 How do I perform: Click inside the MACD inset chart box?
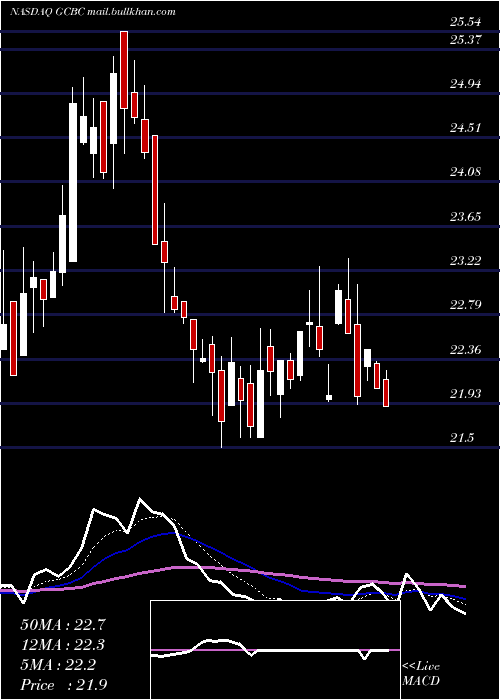pyautogui.click(x=275, y=650)
